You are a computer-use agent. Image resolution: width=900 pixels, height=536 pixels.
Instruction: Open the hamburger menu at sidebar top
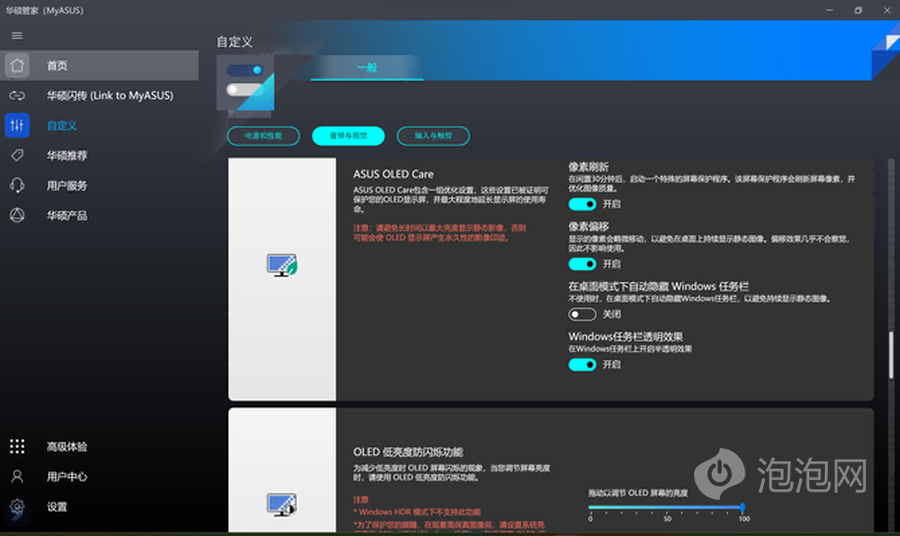point(17,36)
